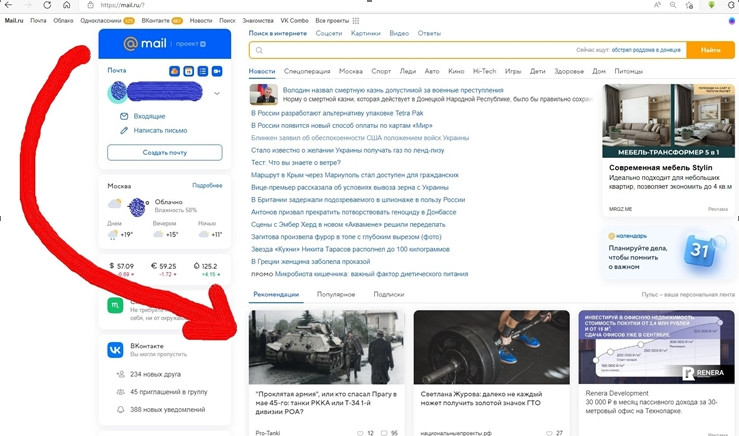Click the VKontakte logo in the sidebar widget

[x=116, y=350]
